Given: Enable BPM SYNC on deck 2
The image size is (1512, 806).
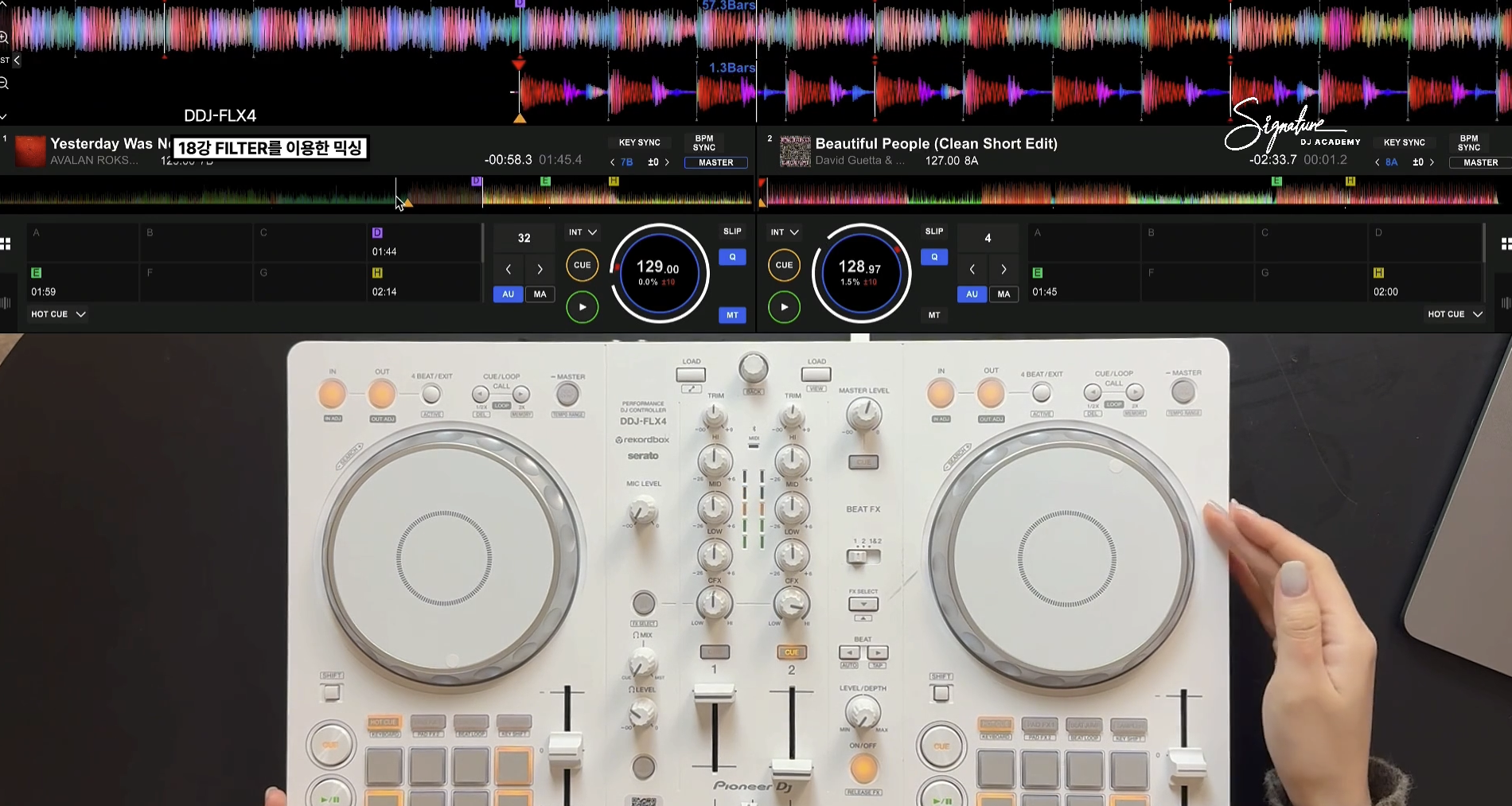Looking at the screenshot, I should (1469, 142).
